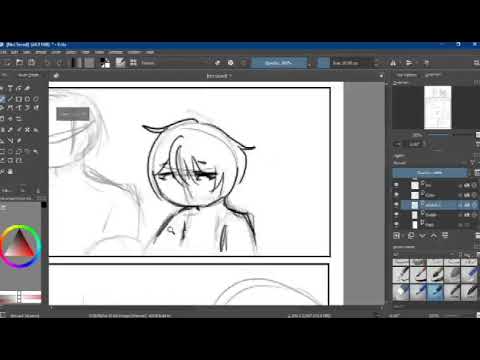Duplicate the current layer

point(411,236)
